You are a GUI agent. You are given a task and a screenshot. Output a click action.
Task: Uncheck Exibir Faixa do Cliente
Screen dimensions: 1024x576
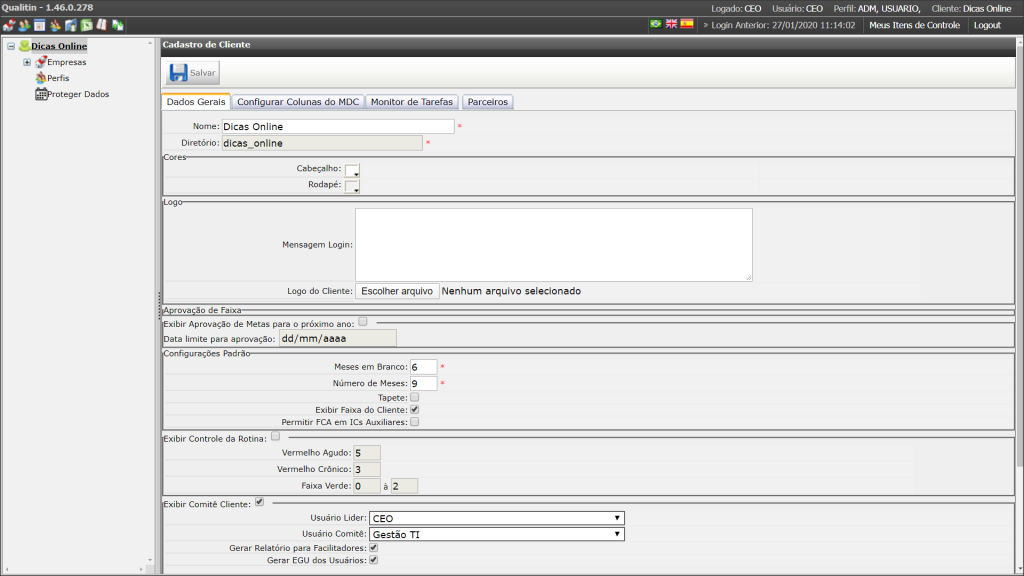415,409
